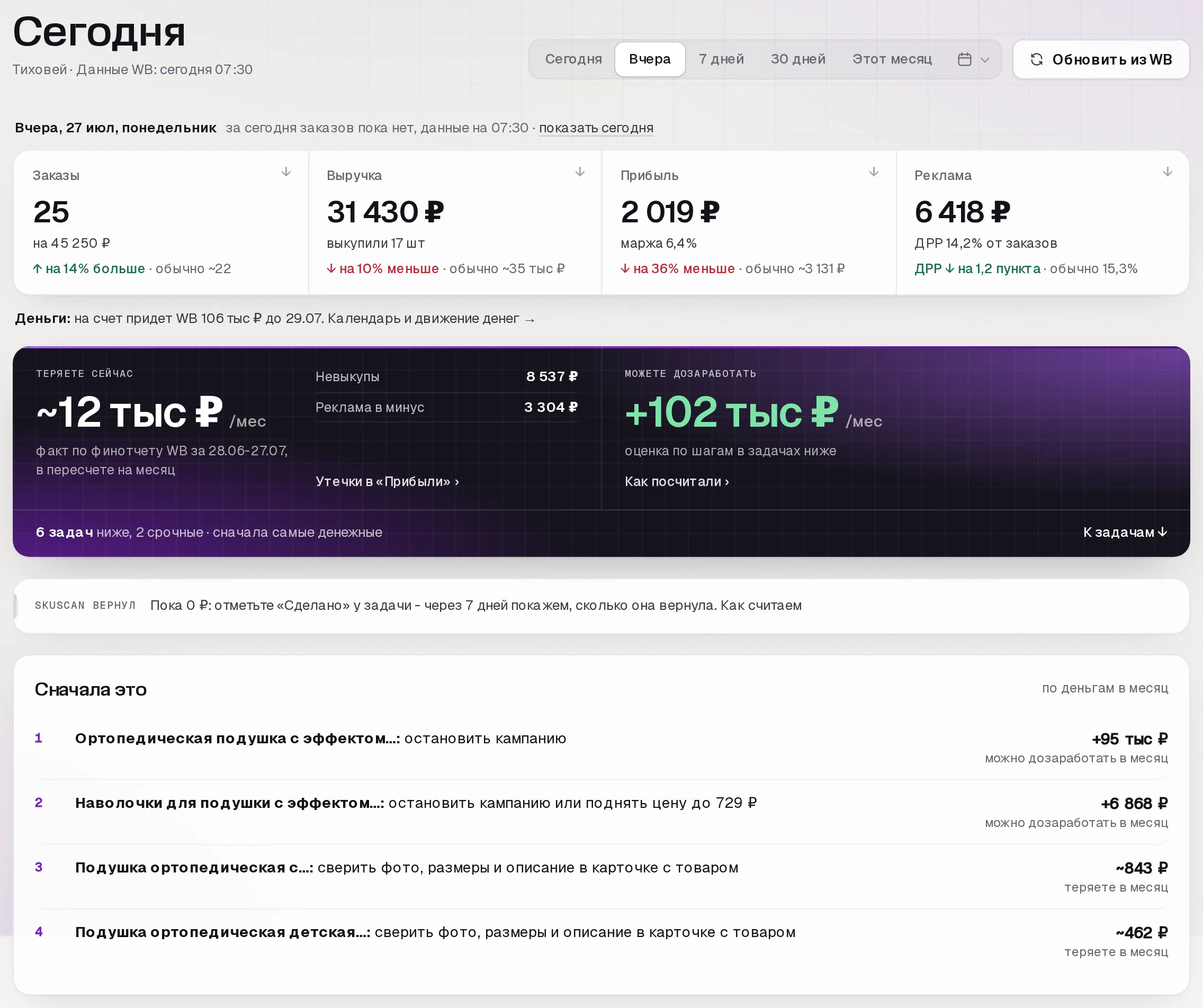Click the +102 тыс ₽ potential earnings figure
The image size is (1203, 1008).
pos(732,412)
